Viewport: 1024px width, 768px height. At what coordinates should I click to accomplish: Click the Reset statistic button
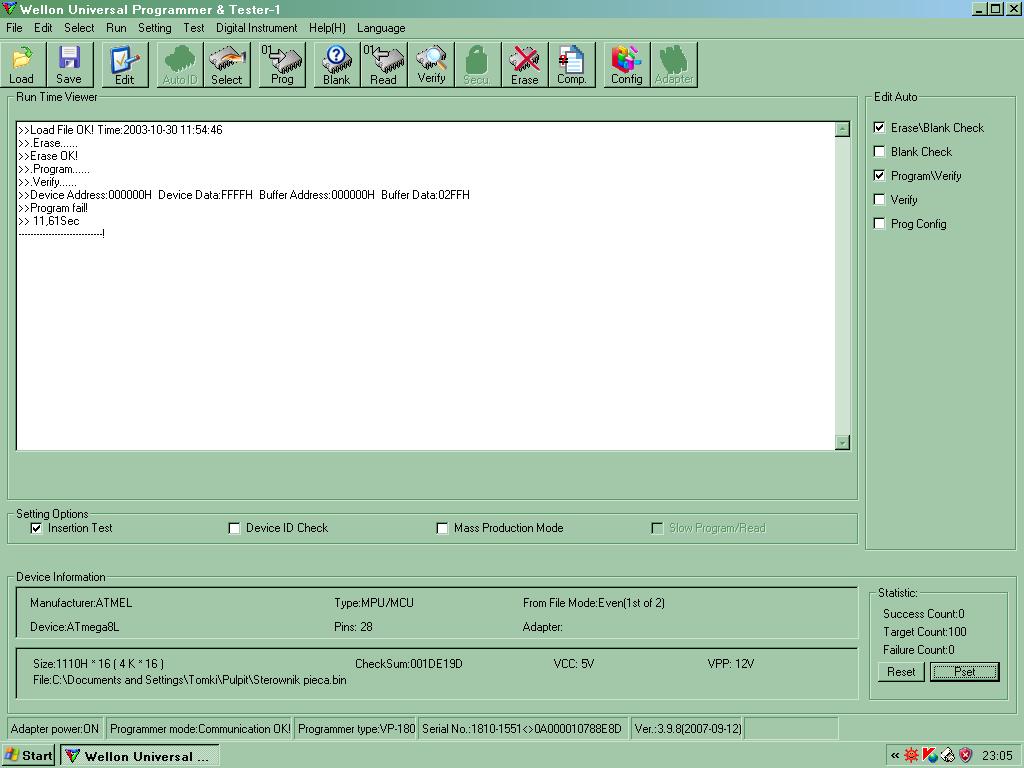click(x=901, y=672)
